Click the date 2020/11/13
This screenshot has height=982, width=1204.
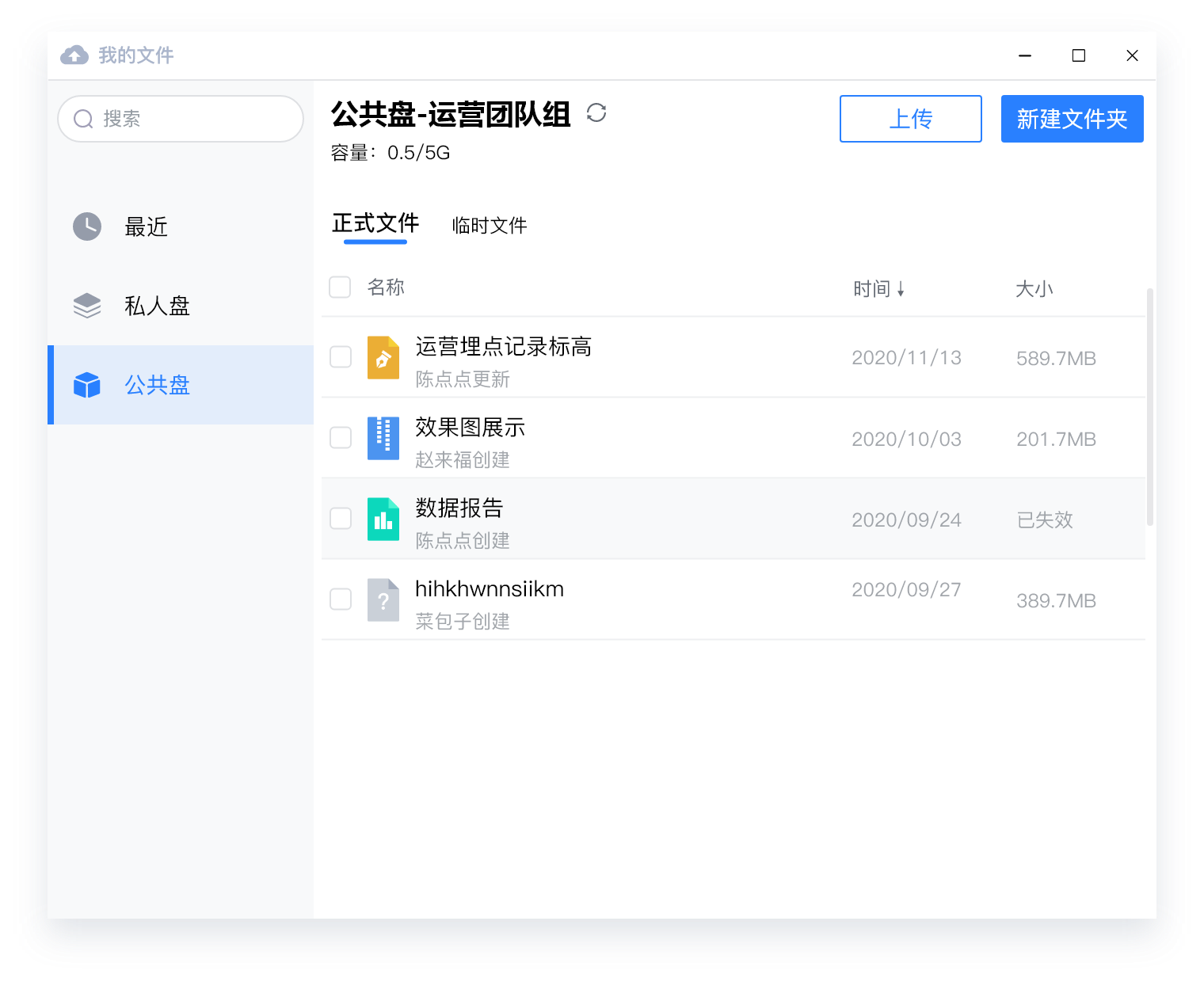click(907, 358)
